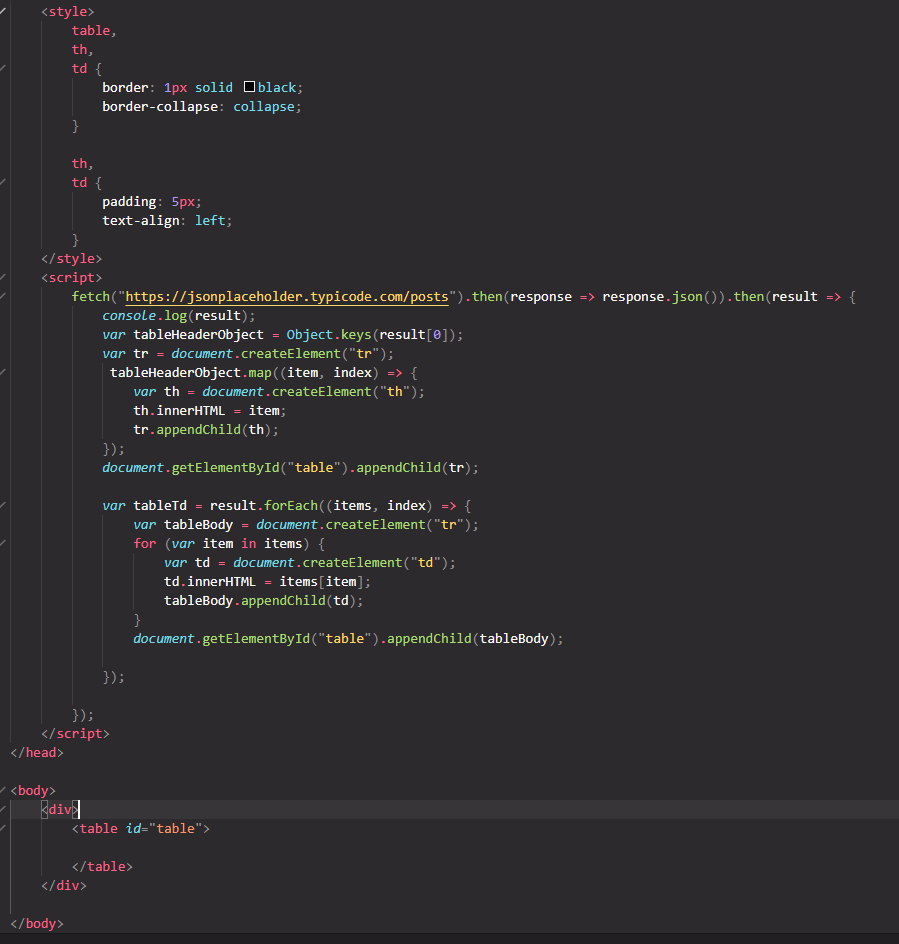899x944 pixels.
Task: Click the 'tableTd' variable name
Action: (160, 506)
